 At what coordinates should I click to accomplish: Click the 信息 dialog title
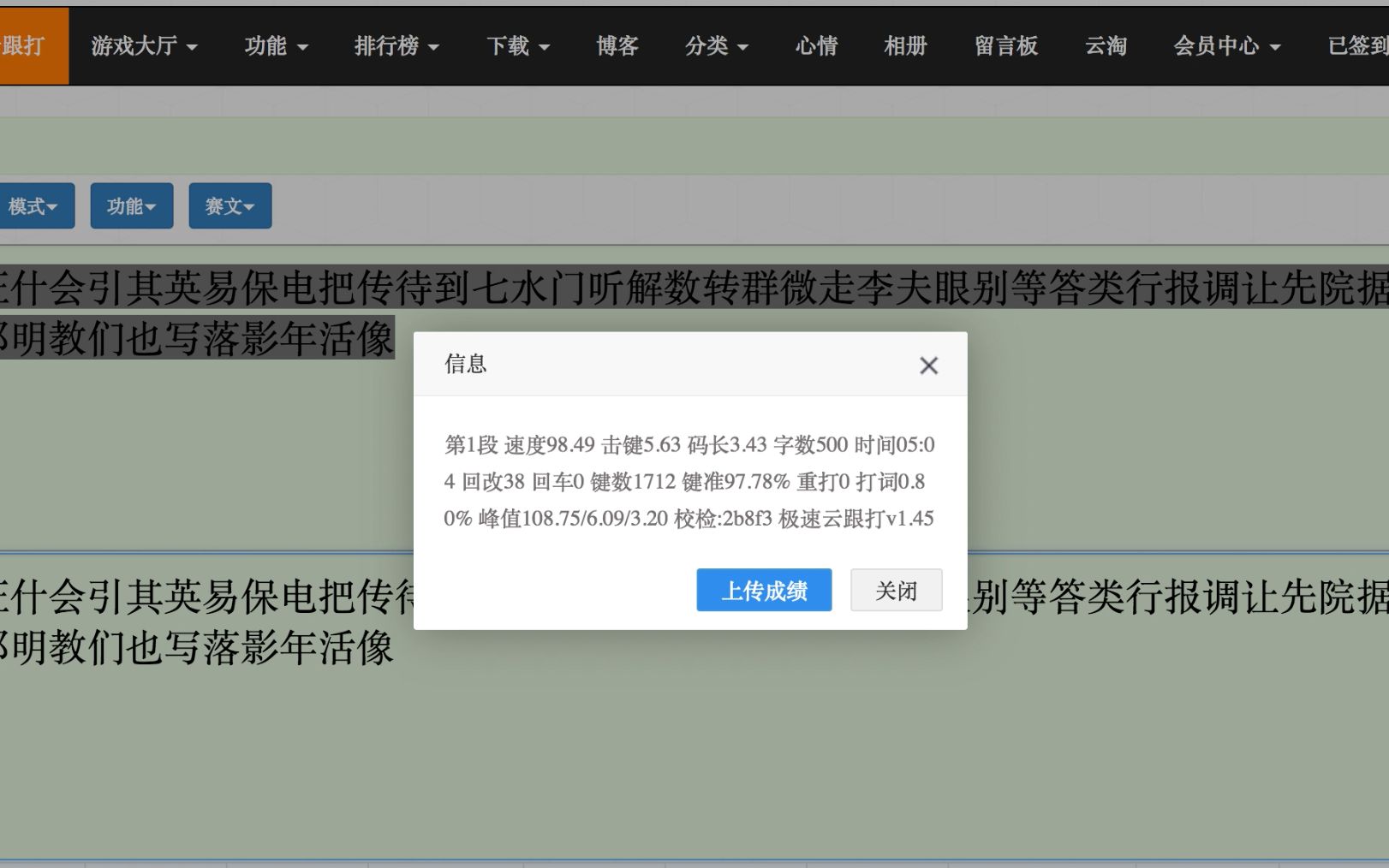(x=466, y=364)
